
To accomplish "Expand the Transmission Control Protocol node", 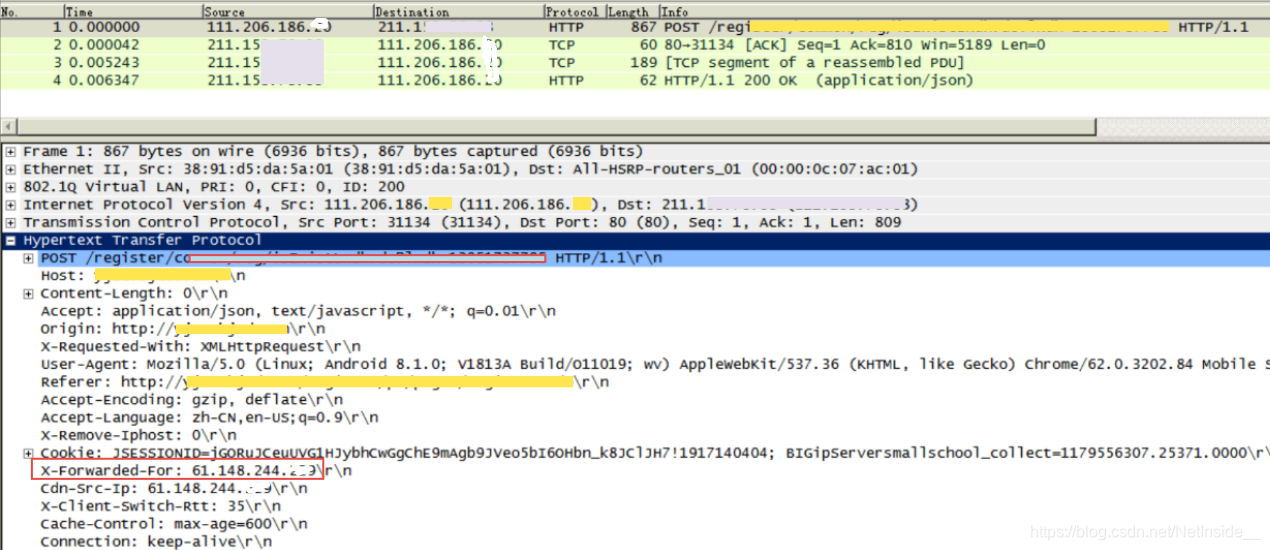I will [10, 222].
